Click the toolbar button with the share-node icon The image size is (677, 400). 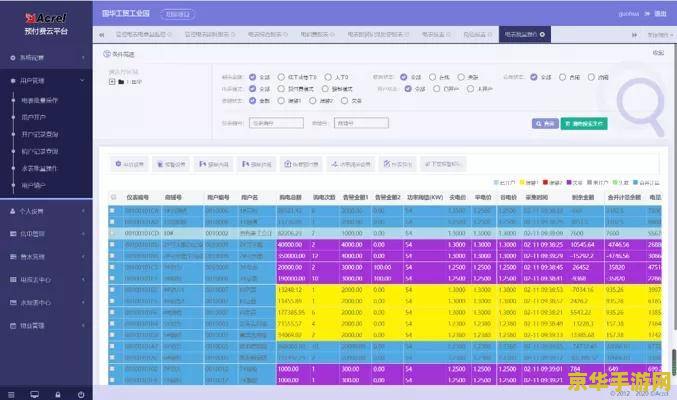click(351, 164)
